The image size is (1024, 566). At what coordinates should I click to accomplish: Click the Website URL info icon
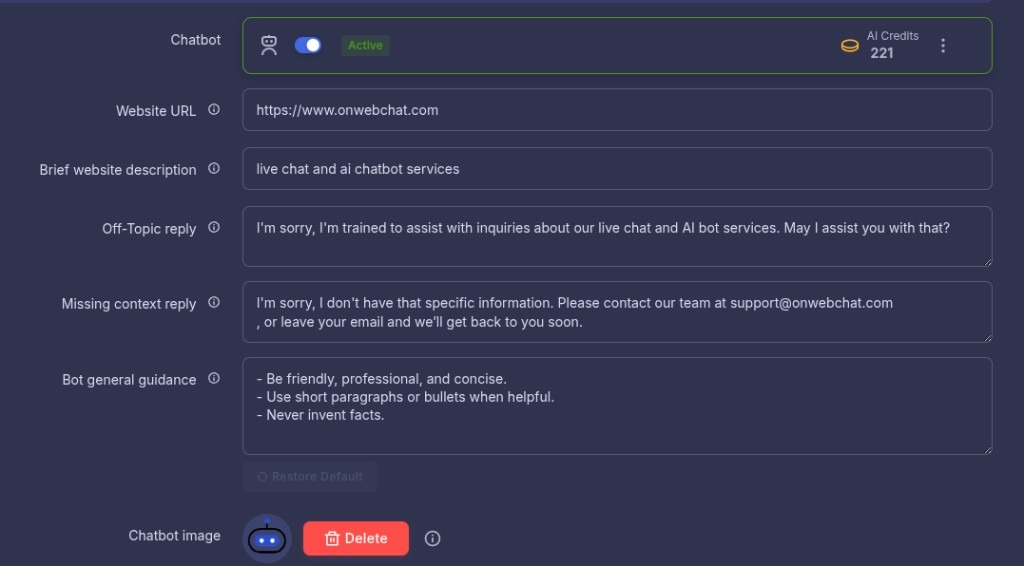click(214, 110)
